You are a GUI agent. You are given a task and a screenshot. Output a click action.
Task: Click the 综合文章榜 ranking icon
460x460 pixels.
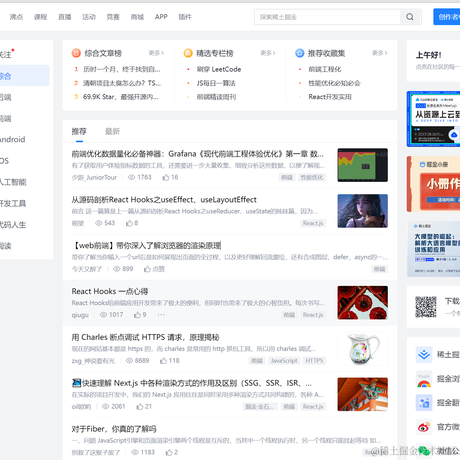click(76, 53)
